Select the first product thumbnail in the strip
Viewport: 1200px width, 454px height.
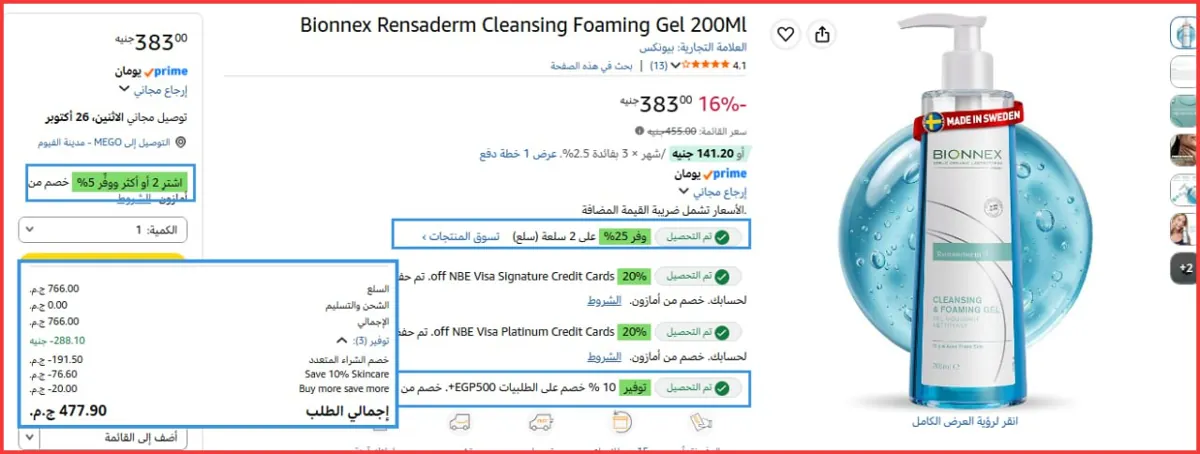[1186, 32]
